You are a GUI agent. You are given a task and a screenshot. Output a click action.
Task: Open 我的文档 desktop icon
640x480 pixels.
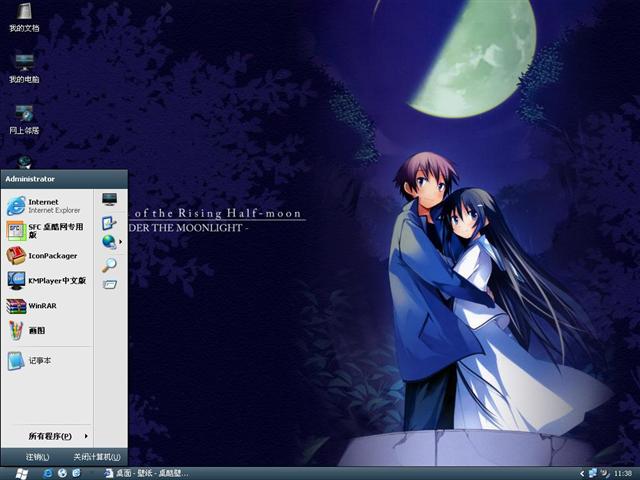(x=24, y=17)
